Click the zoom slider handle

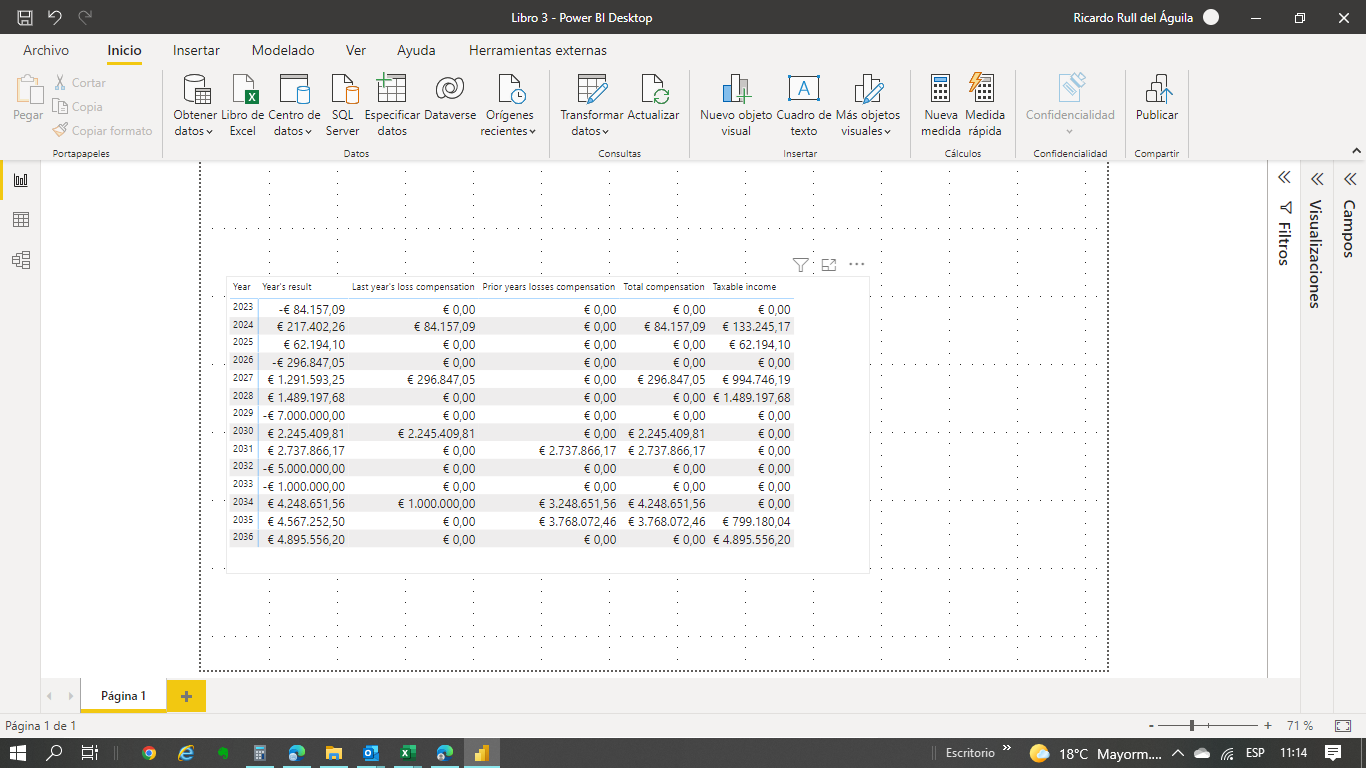(x=1192, y=726)
